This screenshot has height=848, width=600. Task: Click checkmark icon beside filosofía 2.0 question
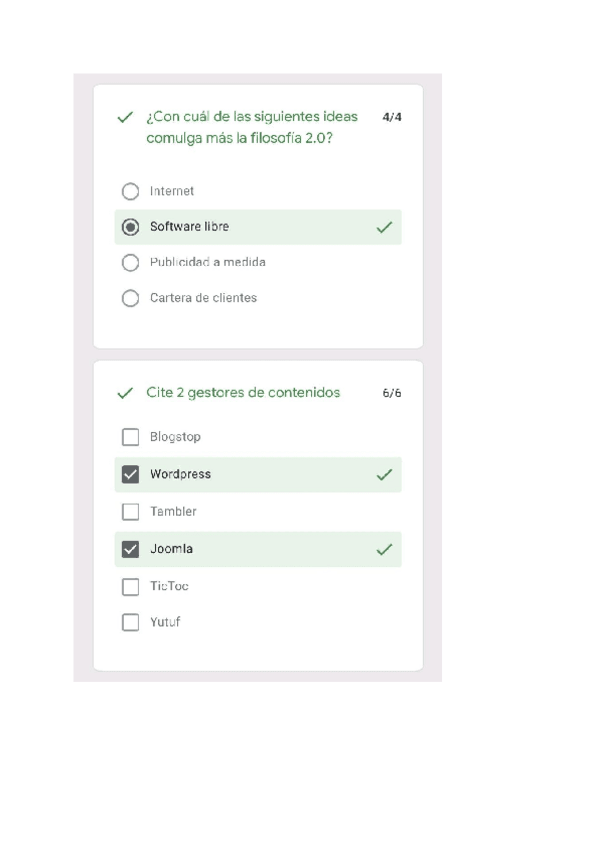pos(125,117)
